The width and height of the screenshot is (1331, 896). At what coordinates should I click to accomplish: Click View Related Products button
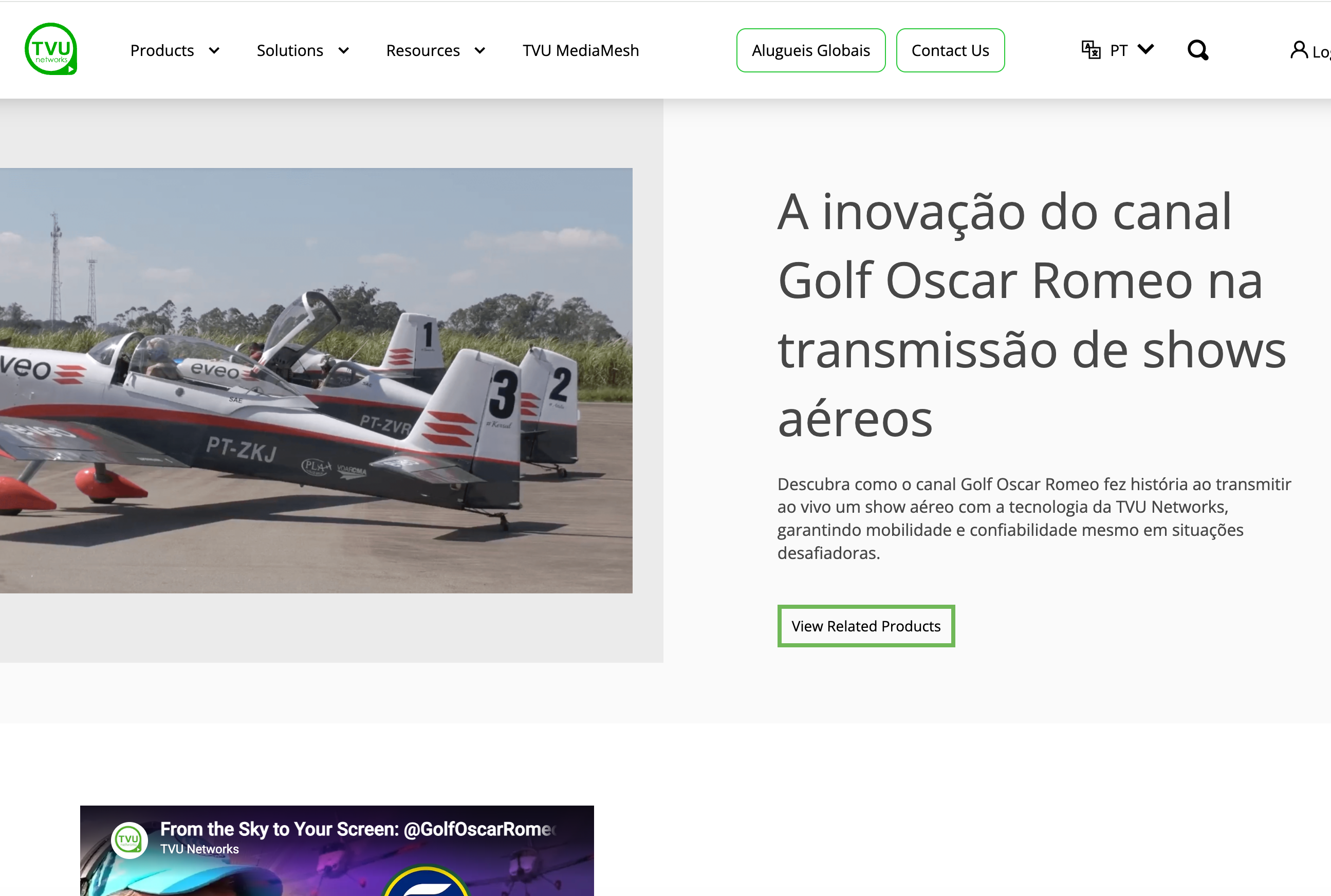click(x=865, y=626)
